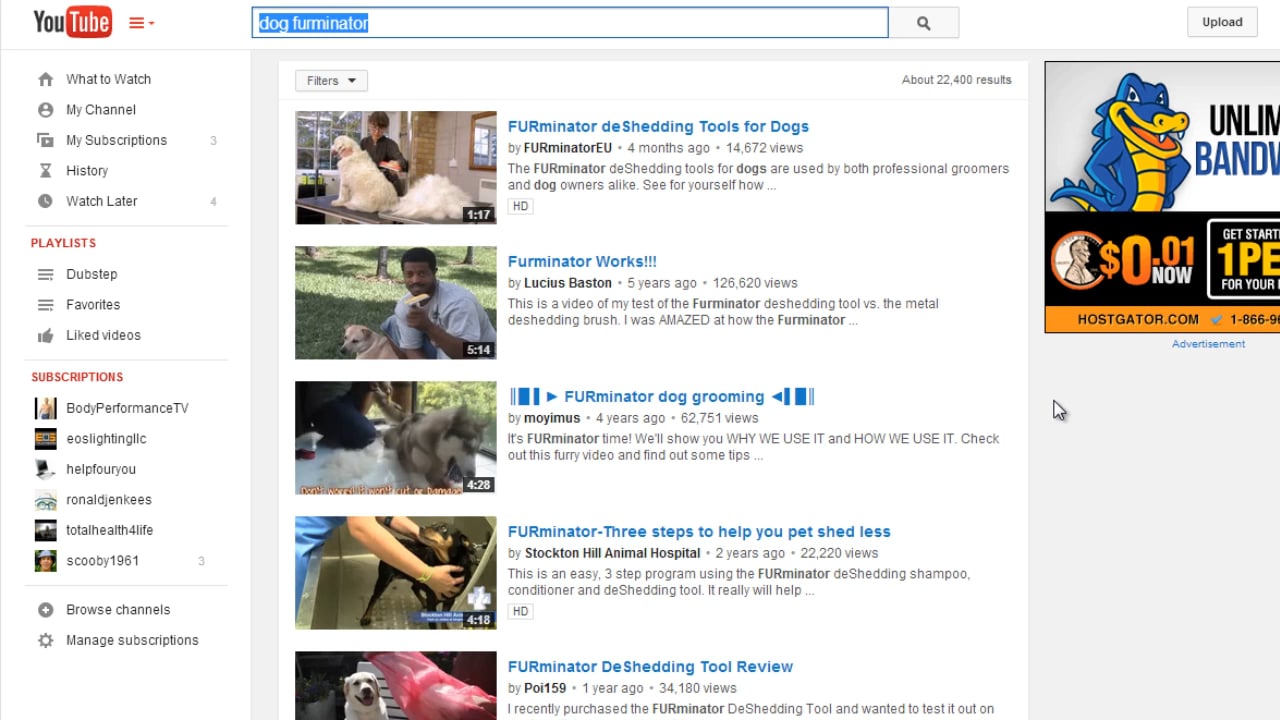The image size is (1280, 720).
Task: Open Watch Later clock icon
Action: pos(101,201)
